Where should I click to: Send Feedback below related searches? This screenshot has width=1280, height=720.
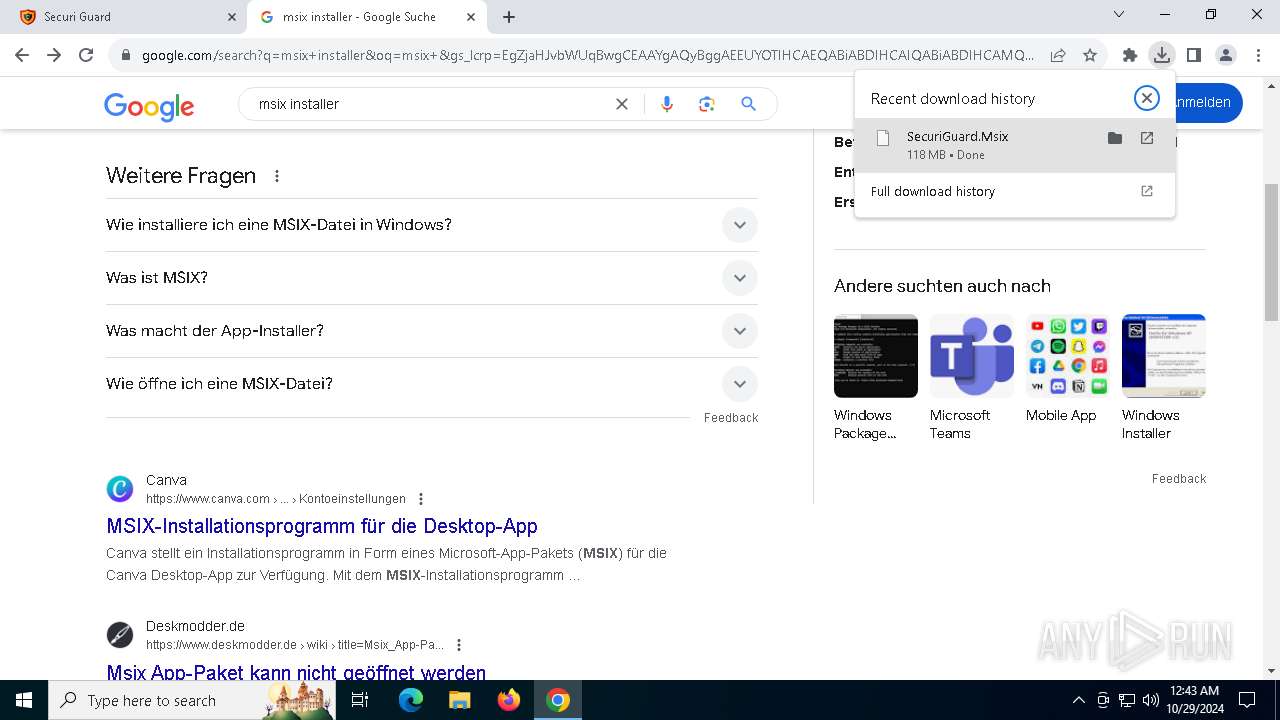tap(1179, 479)
